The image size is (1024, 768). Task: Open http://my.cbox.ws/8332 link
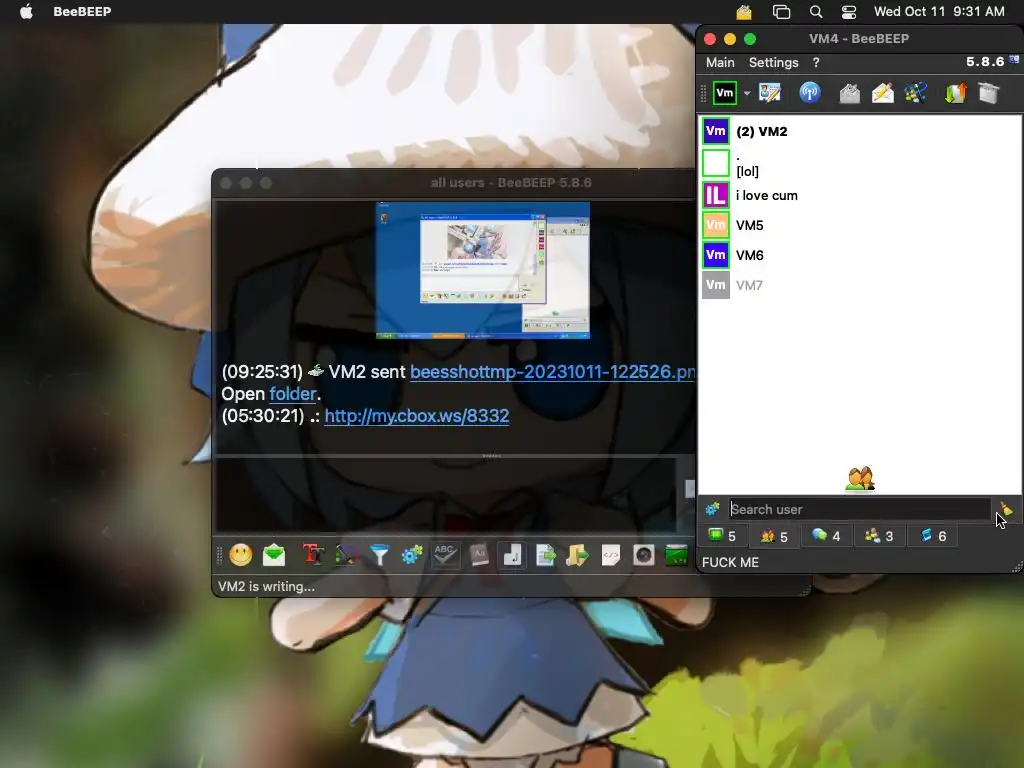tap(417, 416)
